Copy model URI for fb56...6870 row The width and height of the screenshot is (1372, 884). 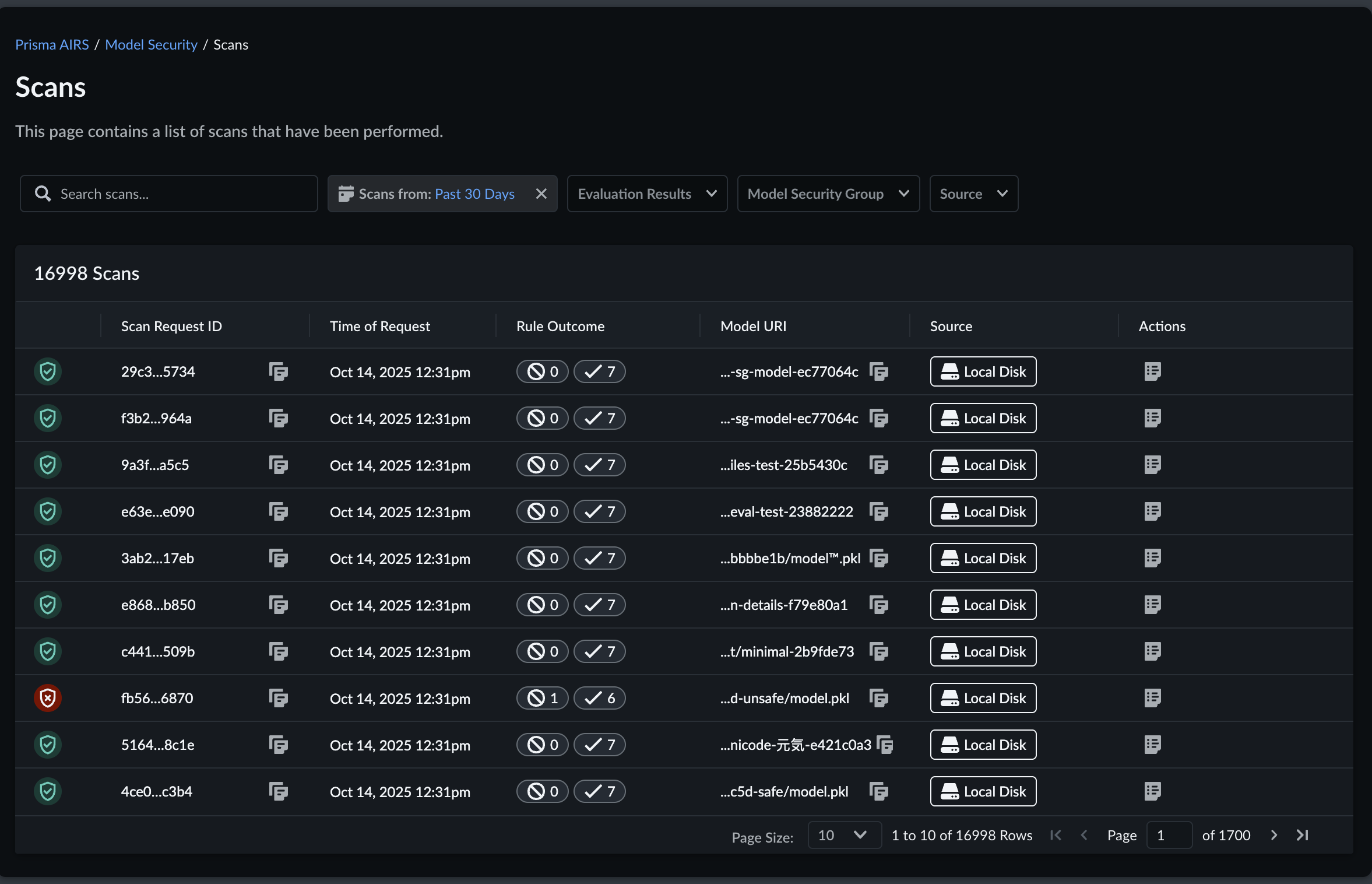(x=878, y=698)
